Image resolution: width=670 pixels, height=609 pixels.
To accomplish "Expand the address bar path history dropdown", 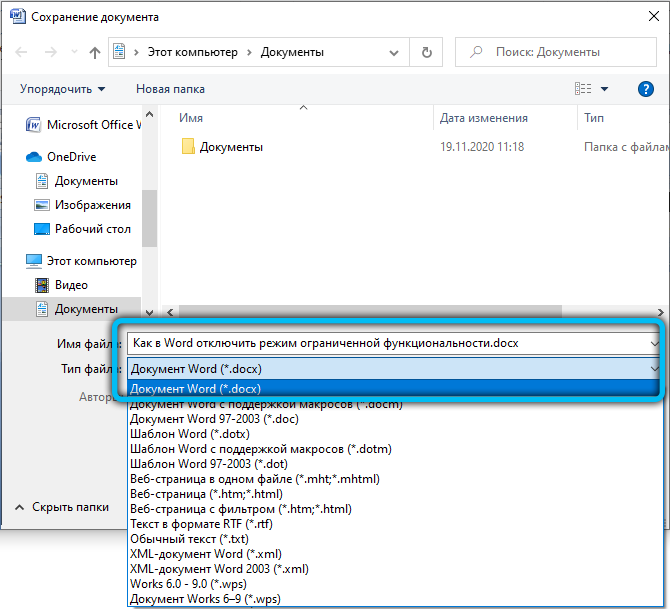I will 396,52.
